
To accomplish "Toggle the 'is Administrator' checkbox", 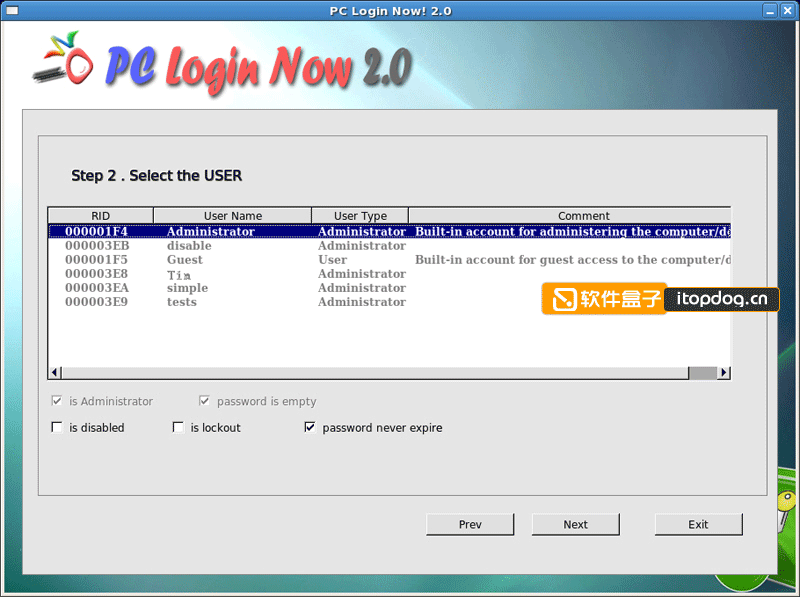I will click(x=57, y=401).
